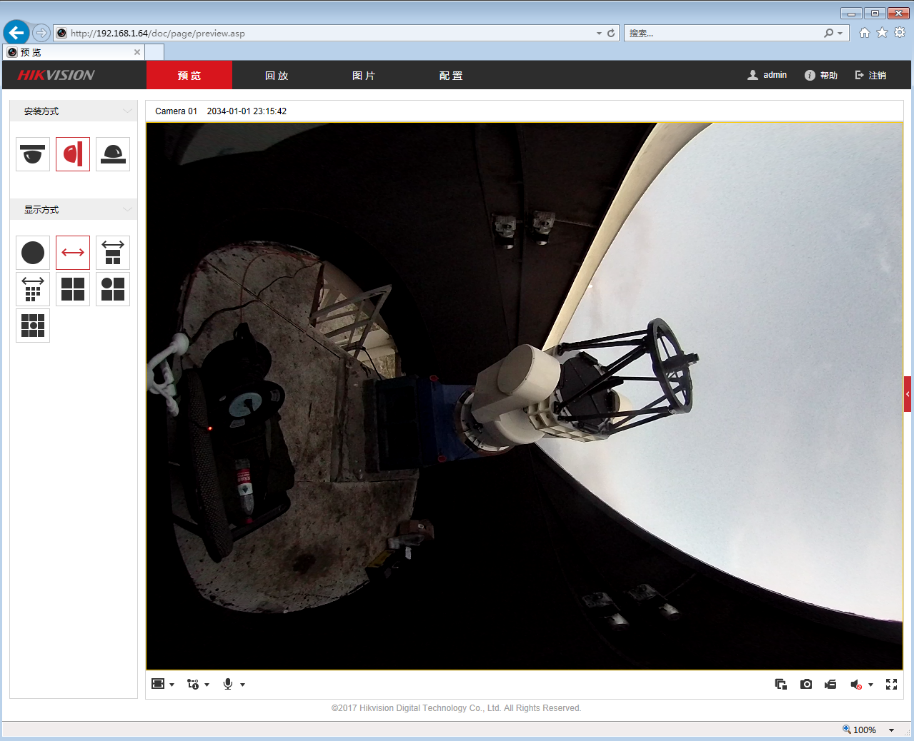Image resolution: width=914 pixels, height=741 pixels.
Task: Select the ceiling mount installation icon
Action: click(x=33, y=154)
